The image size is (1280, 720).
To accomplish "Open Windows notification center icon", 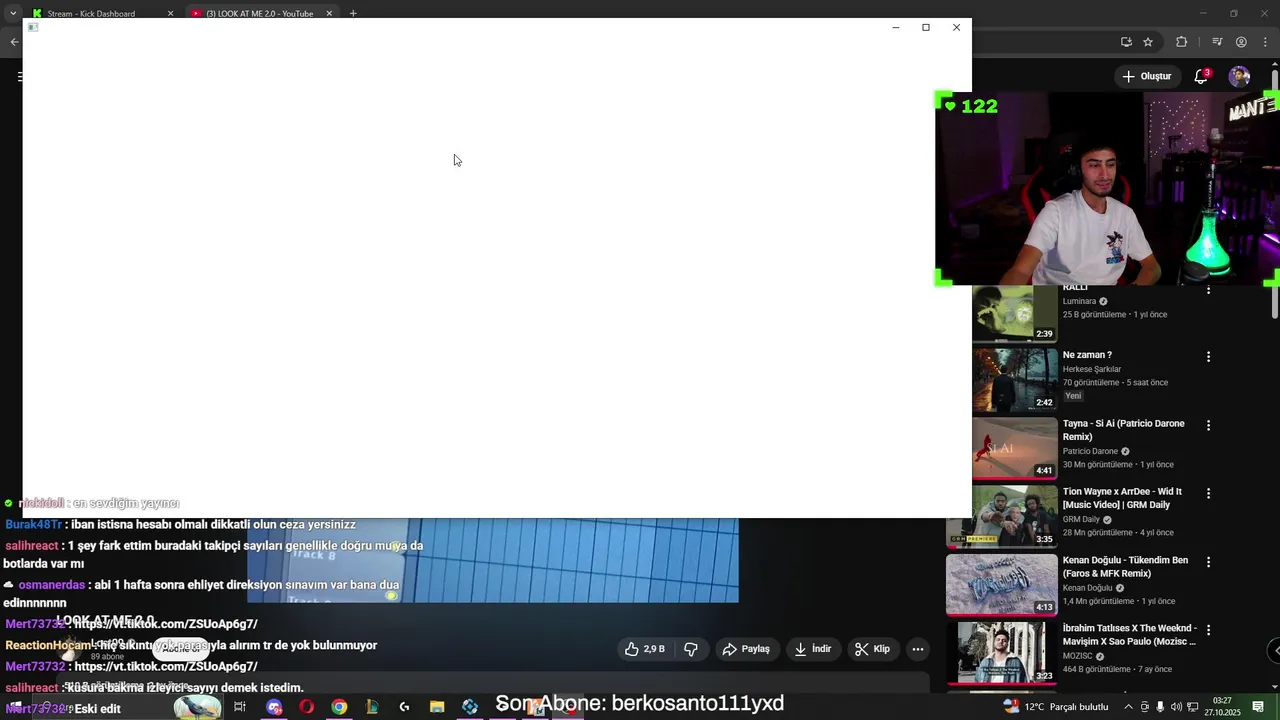I will (x=1258, y=707).
